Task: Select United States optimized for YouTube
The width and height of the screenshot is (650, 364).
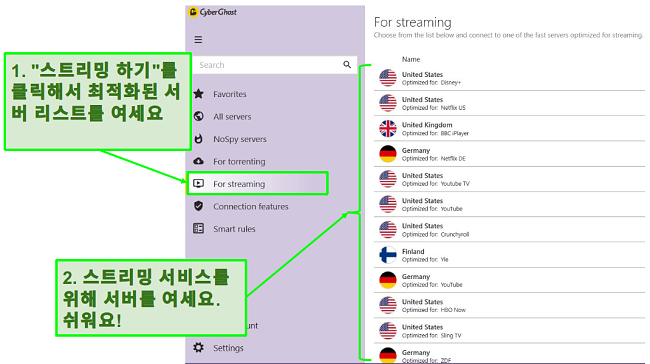Action: (509, 205)
